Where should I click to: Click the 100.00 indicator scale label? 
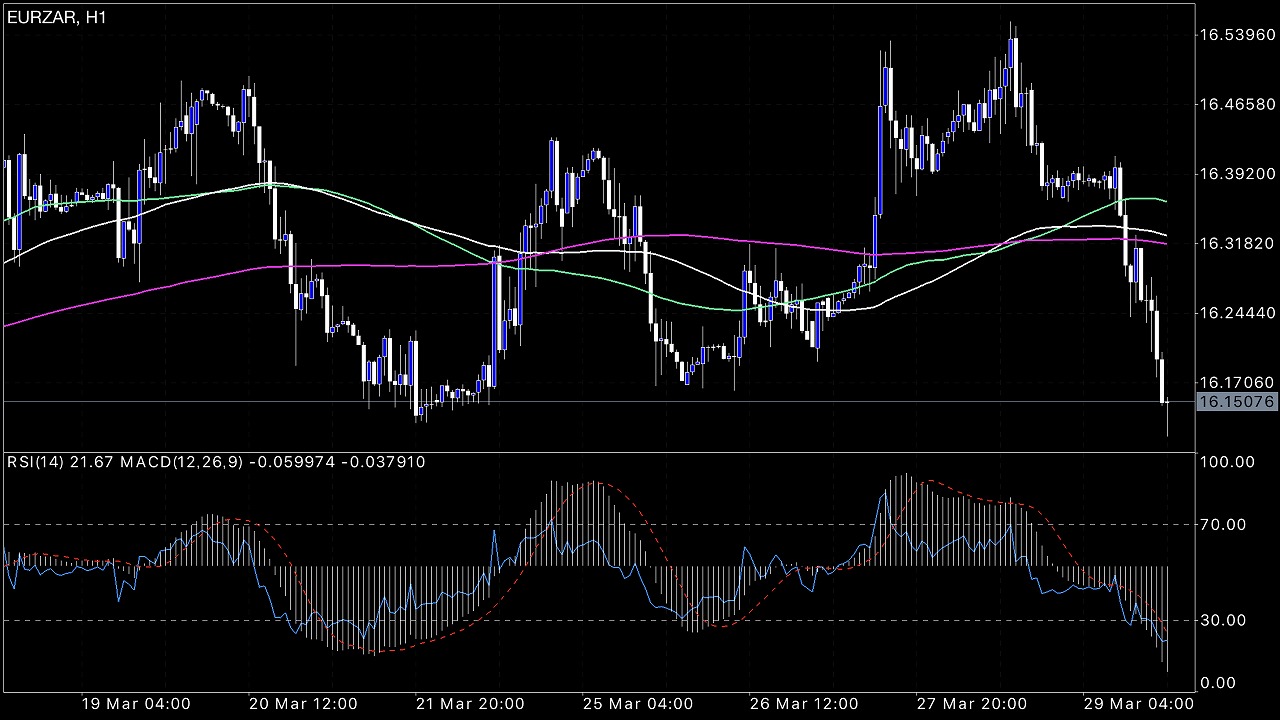(x=1227, y=462)
